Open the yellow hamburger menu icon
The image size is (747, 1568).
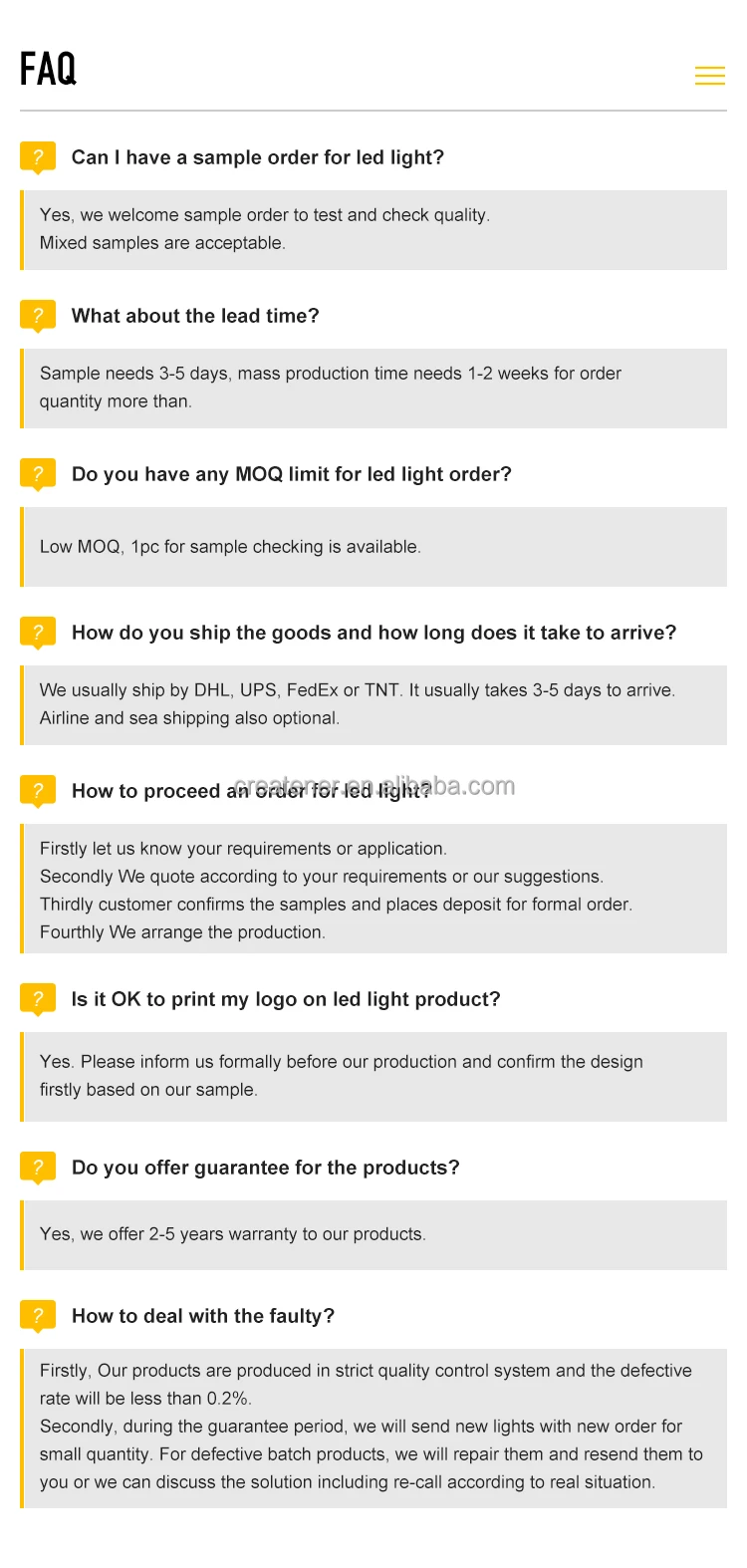tap(709, 75)
